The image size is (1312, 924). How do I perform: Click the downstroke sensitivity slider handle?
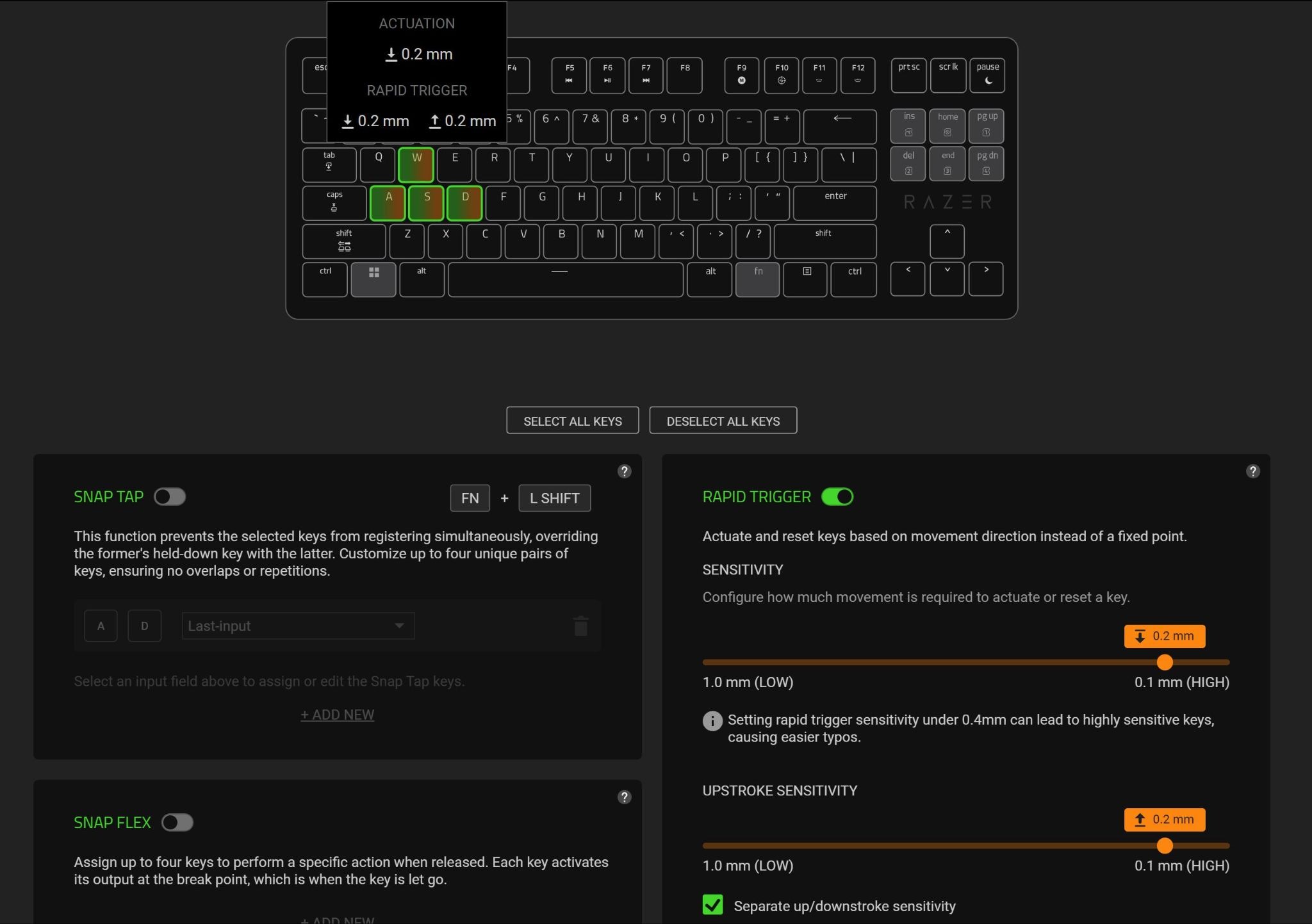[x=1165, y=662]
